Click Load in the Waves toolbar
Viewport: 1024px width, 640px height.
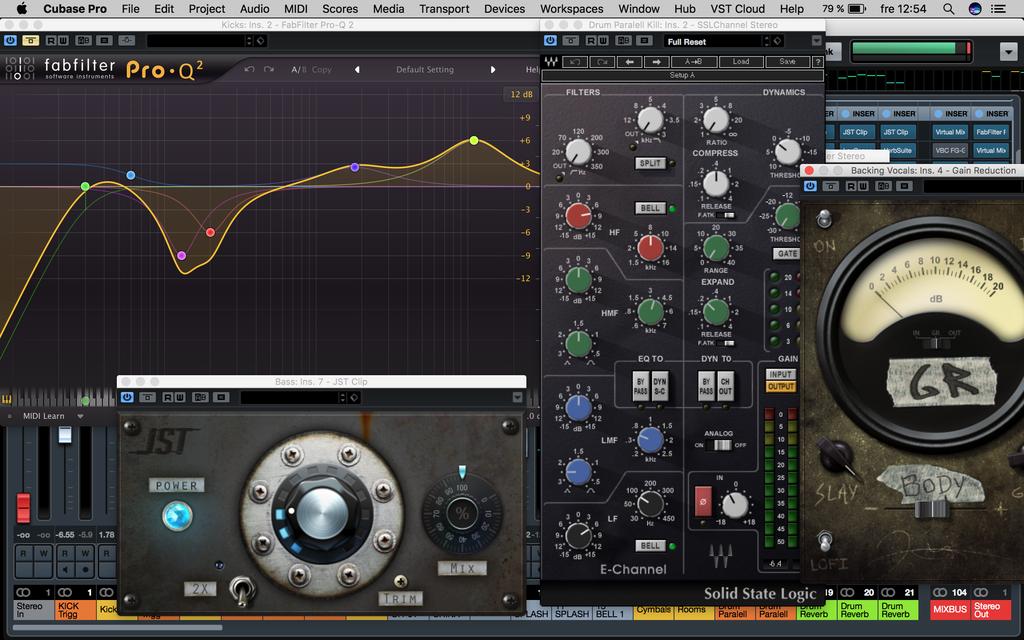[x=741, y=61]
